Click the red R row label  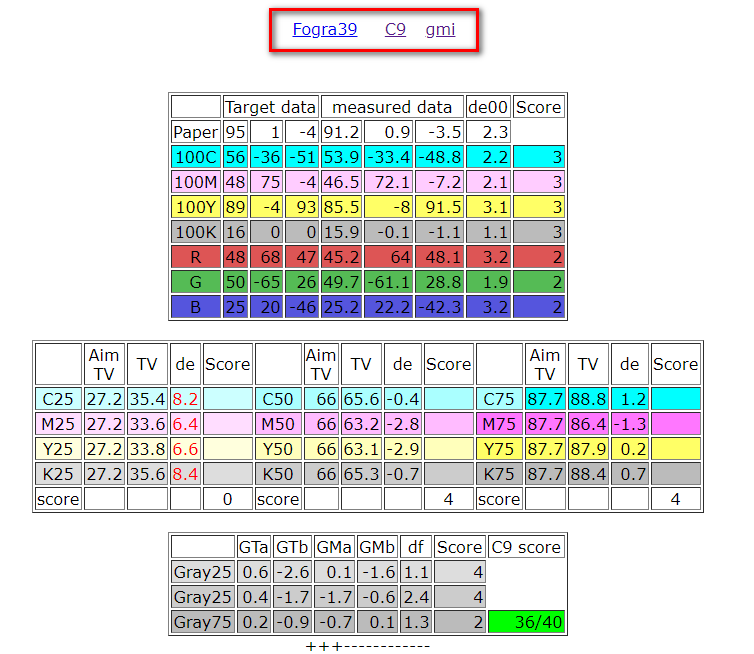click(x=196, y=257)
